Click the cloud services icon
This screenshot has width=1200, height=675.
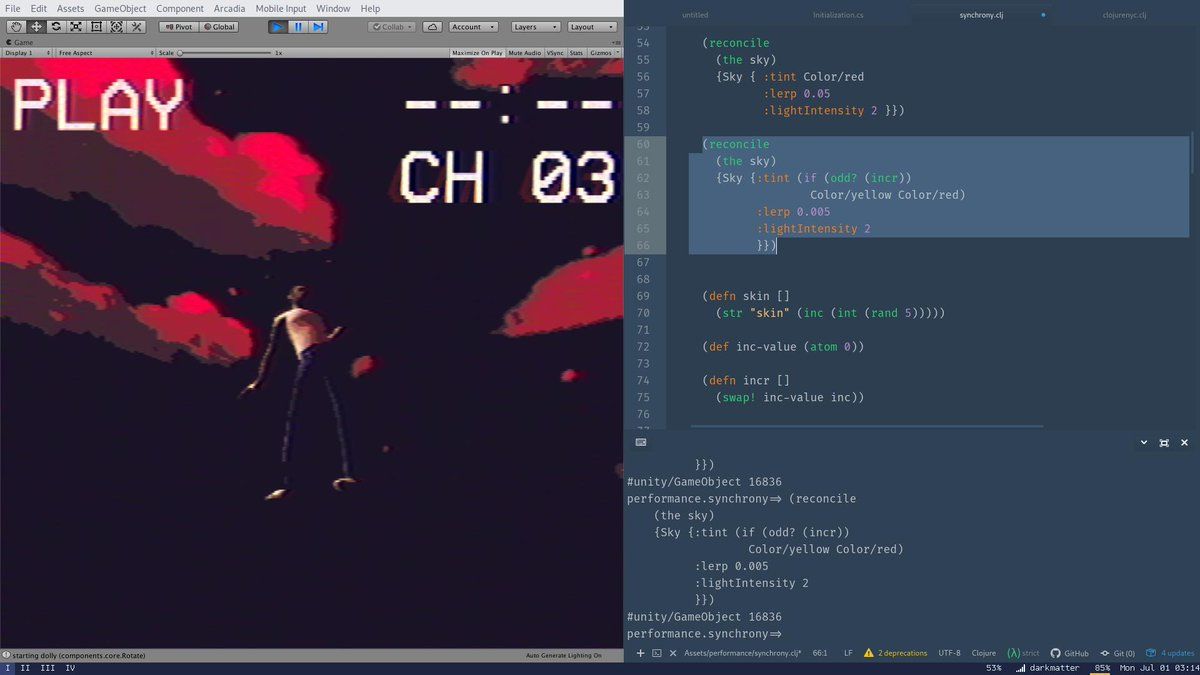(432, 27)
